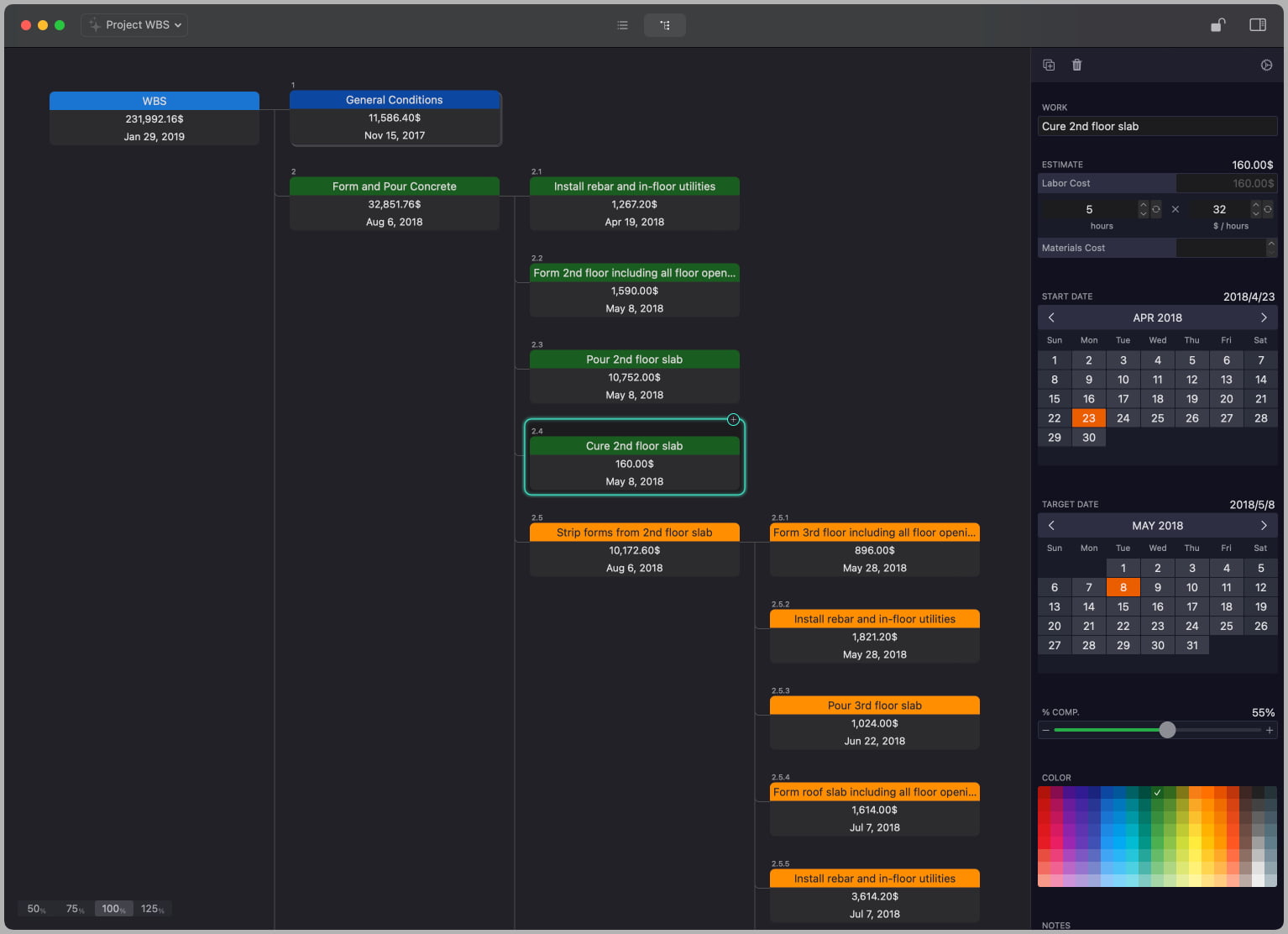Click the % completion slider handle
Image resolution: width=1288 pixels, height=934 pixels.
coord(1167,730)
